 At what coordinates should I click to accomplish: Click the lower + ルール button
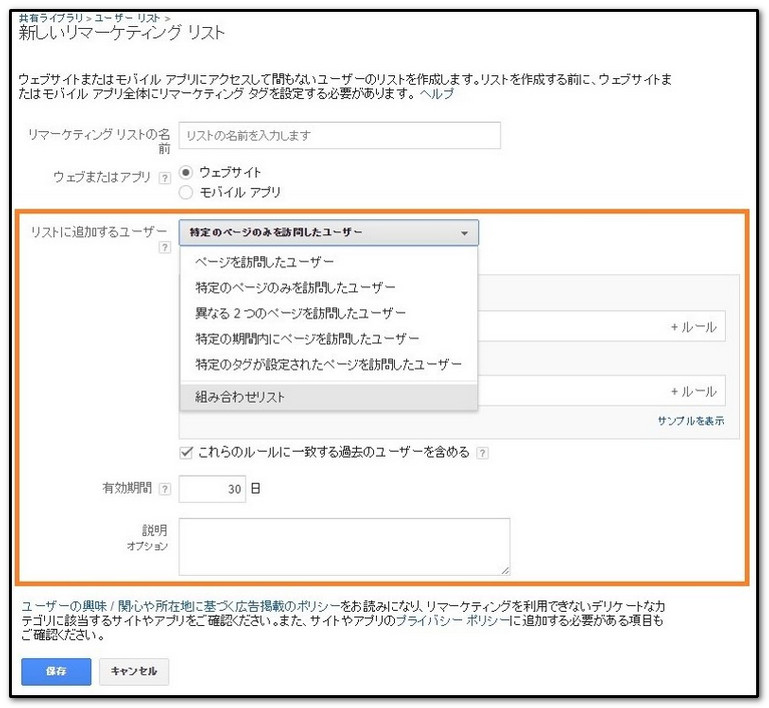693,391
